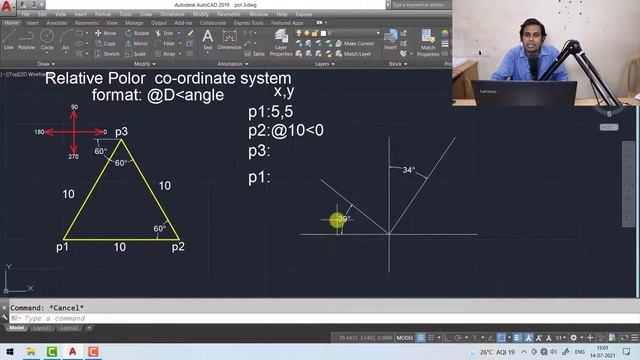Open File Explorer from taskbar
This screenshot has width=640, height=360.
pyautogui.click(x=31, y=352)
